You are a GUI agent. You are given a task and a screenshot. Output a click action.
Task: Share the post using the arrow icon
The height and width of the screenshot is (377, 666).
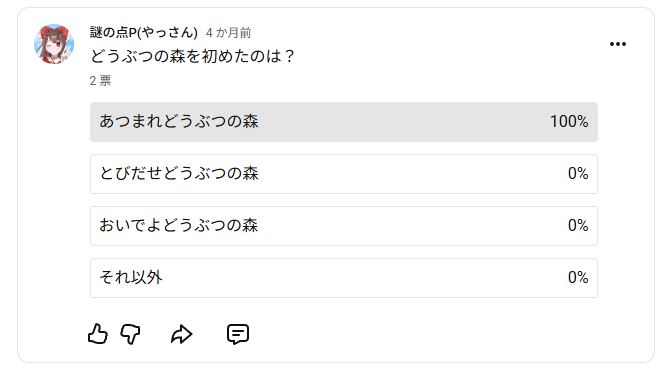click(x=182, y=334)
